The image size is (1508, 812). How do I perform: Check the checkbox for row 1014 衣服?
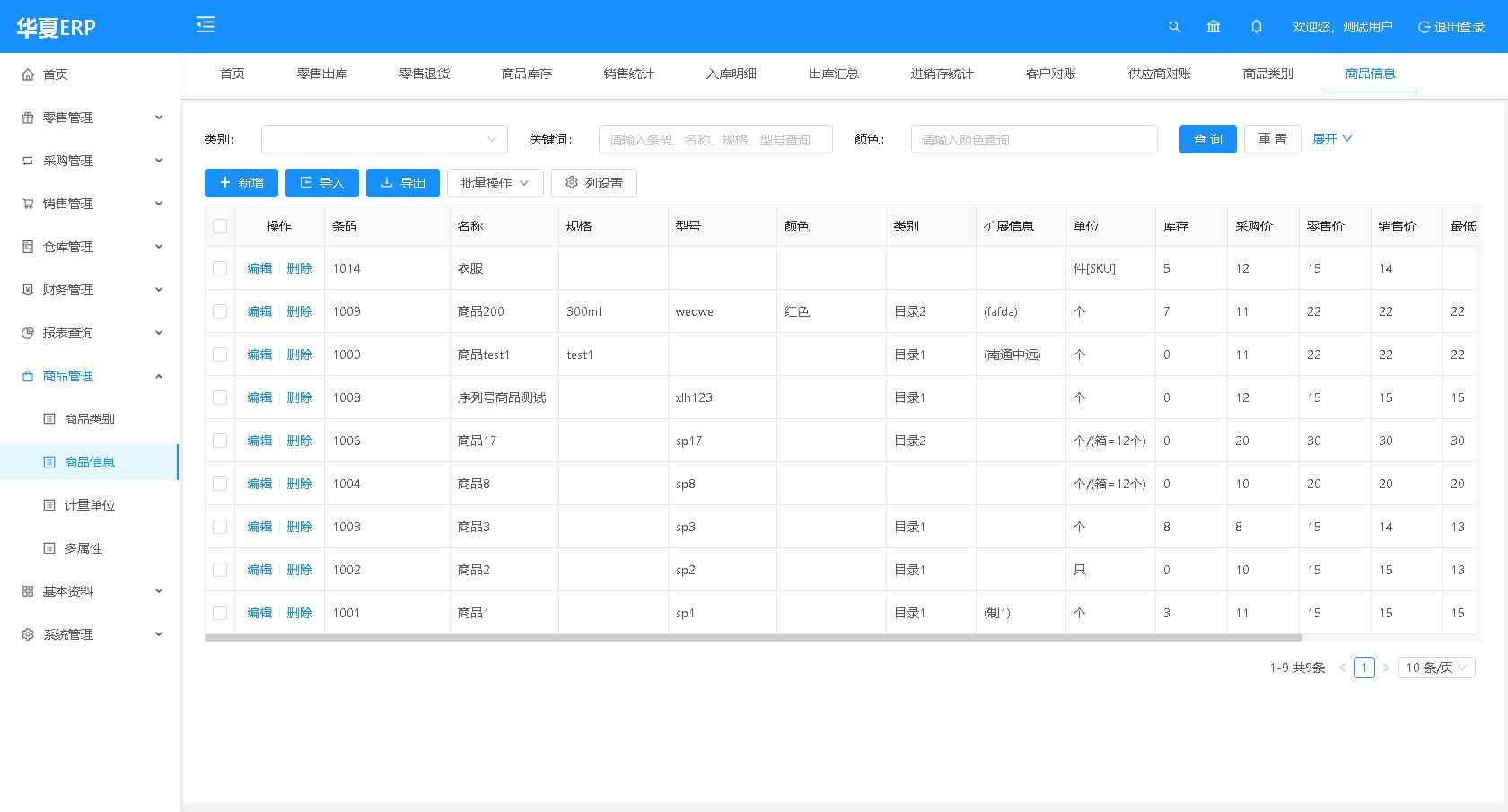(x=220, y=267)
